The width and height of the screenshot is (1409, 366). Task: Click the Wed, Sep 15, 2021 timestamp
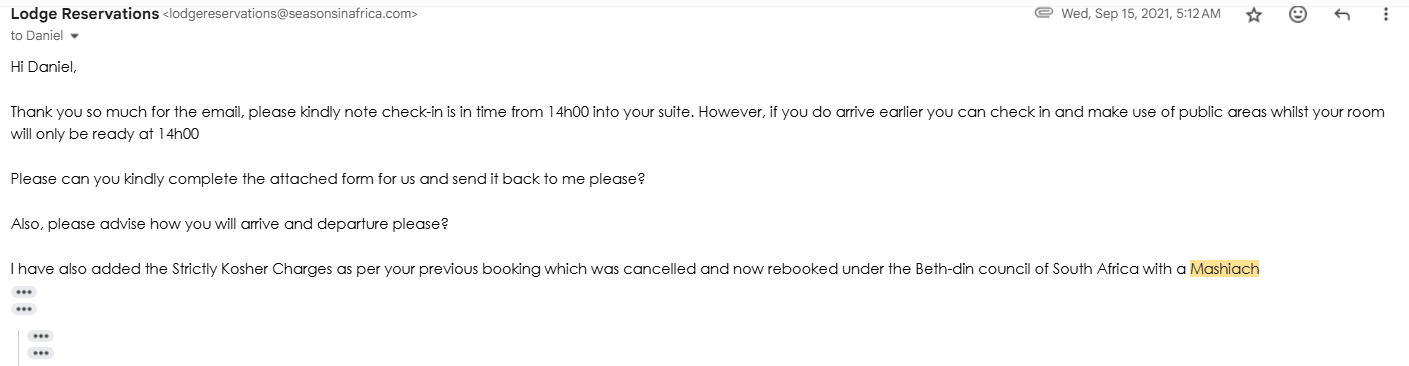tap(1141, 14)
